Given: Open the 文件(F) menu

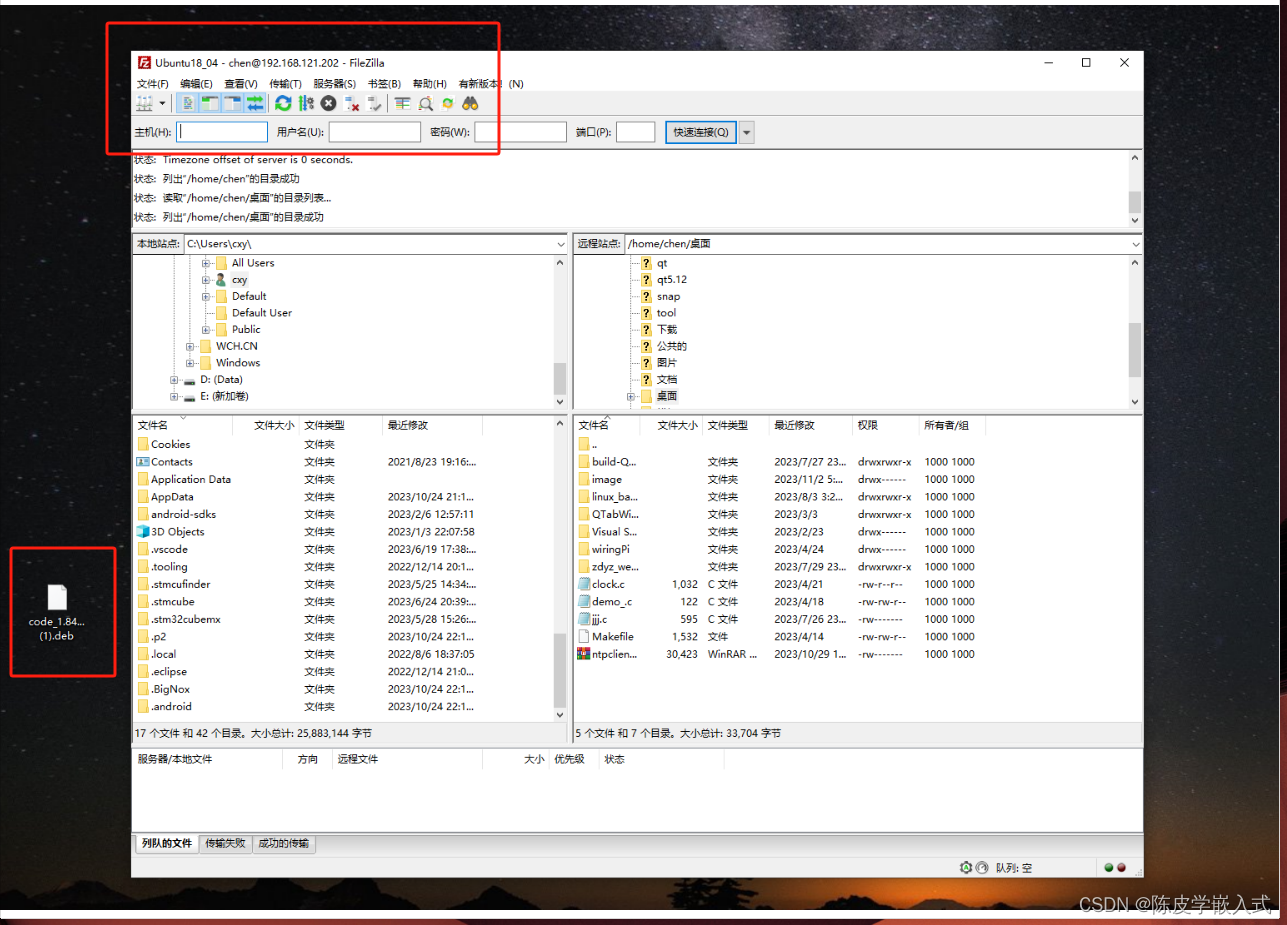Looking at the screenshot, I should pyautogui.click(x=153, y=84).
